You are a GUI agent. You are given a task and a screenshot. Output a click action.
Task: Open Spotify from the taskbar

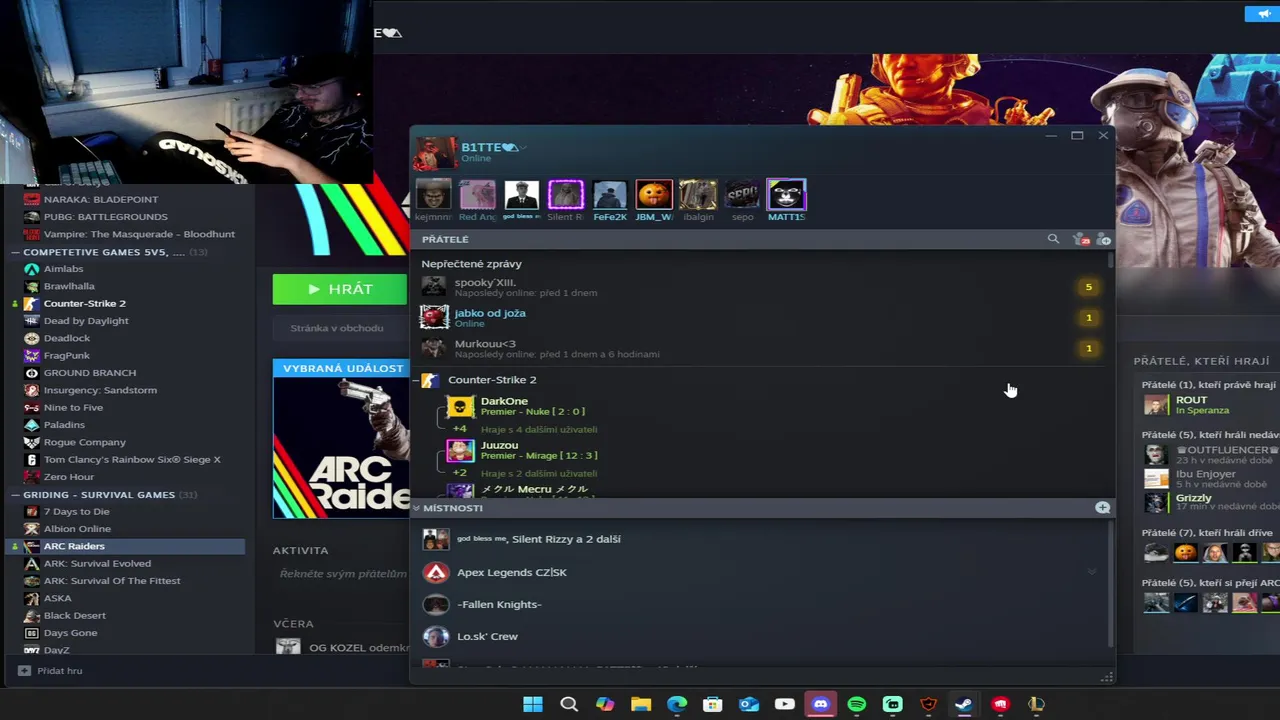point(857,704)
